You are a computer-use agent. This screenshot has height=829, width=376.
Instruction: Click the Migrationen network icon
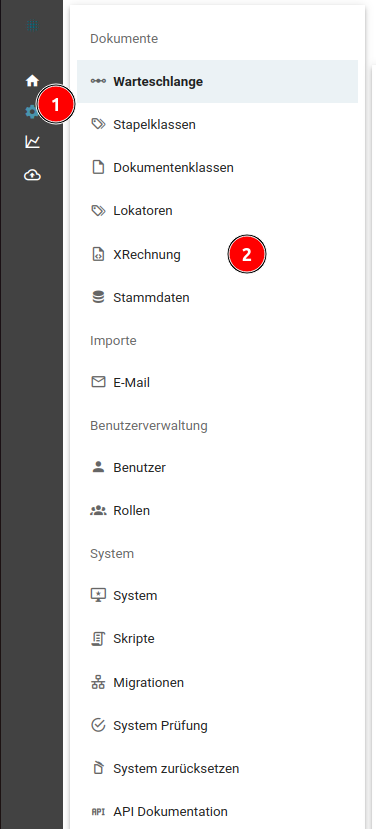[x=98, y=683]
